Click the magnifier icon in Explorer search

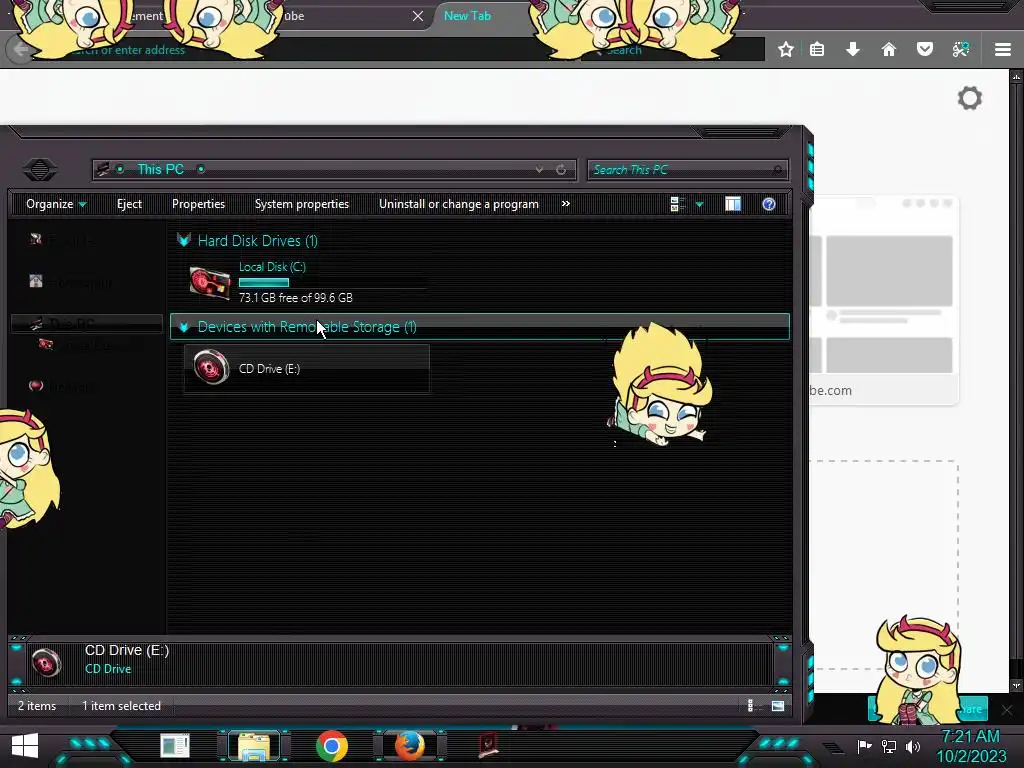click(x=777, y=170)
